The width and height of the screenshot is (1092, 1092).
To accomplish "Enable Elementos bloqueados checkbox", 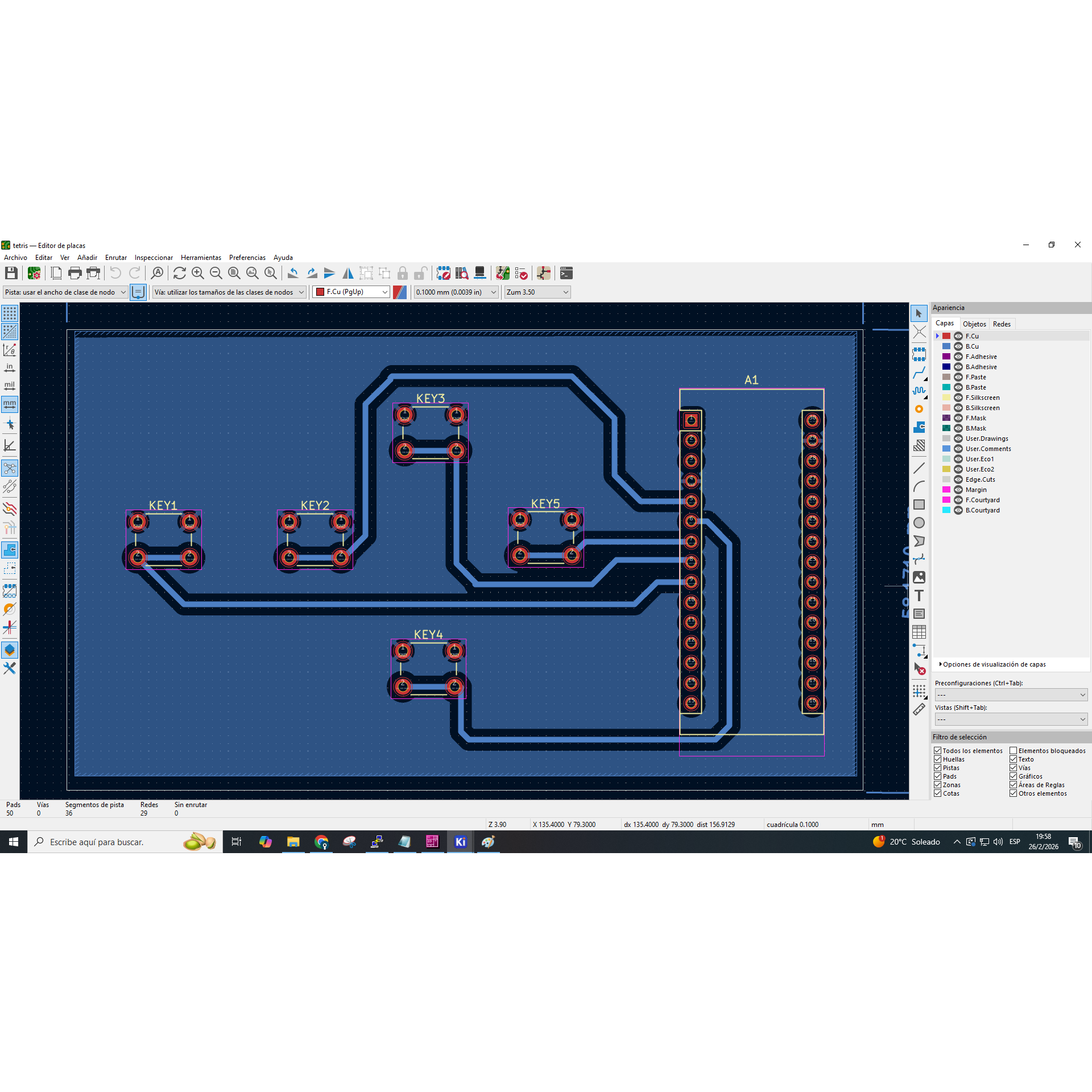I will (x=1013, y=751).
